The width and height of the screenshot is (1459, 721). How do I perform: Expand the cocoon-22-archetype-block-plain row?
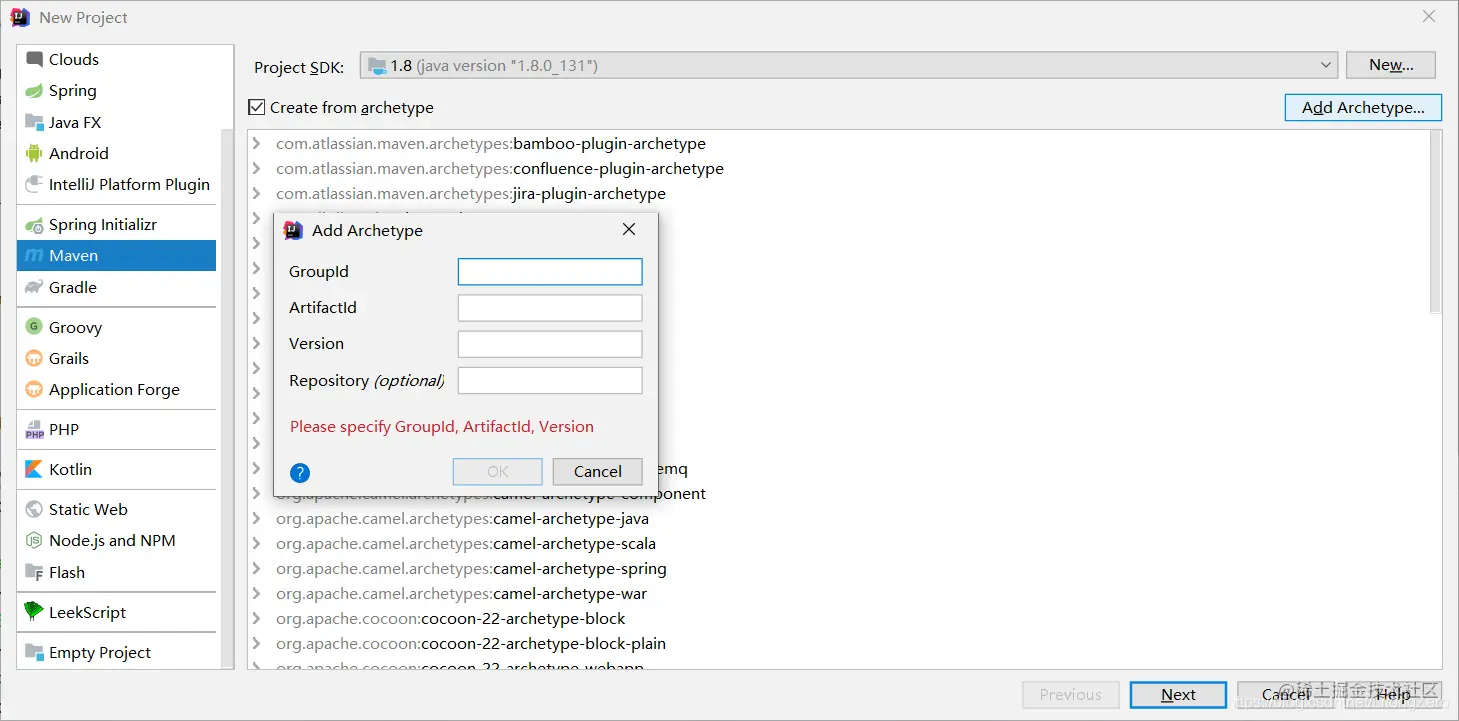pyautogui.click(x=257, y=643)
